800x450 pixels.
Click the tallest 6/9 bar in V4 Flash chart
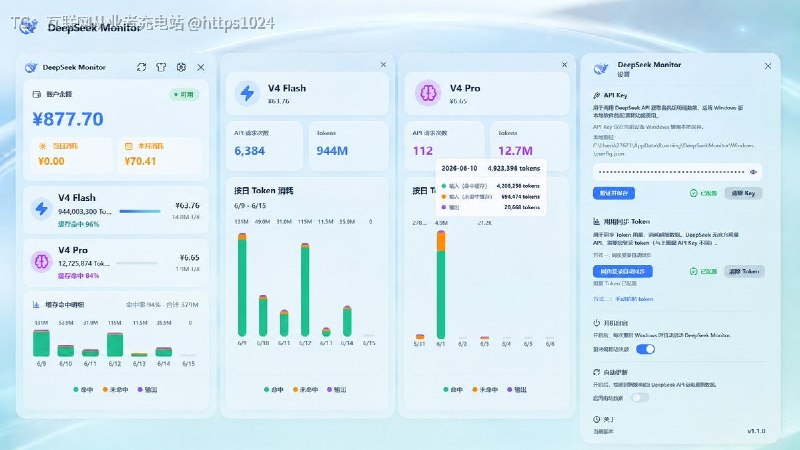[x=242, y=284]
